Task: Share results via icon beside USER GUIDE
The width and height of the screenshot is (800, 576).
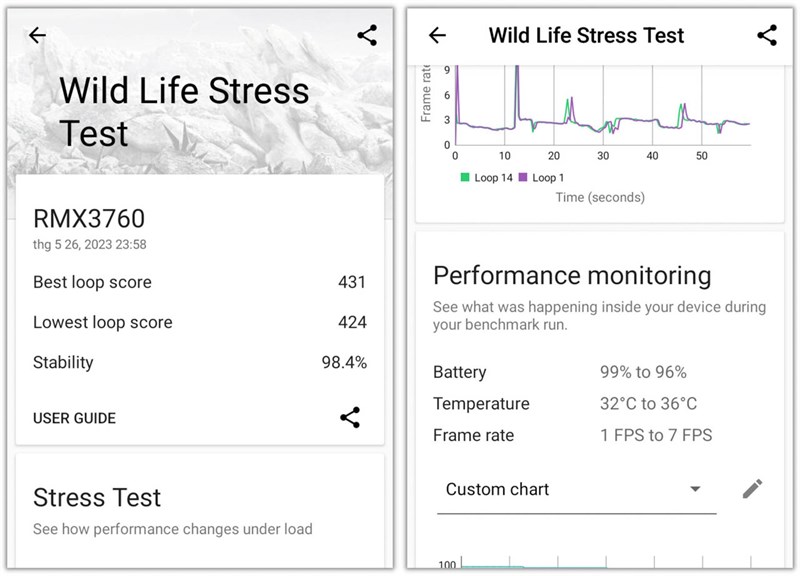Action: click(350, 418)
